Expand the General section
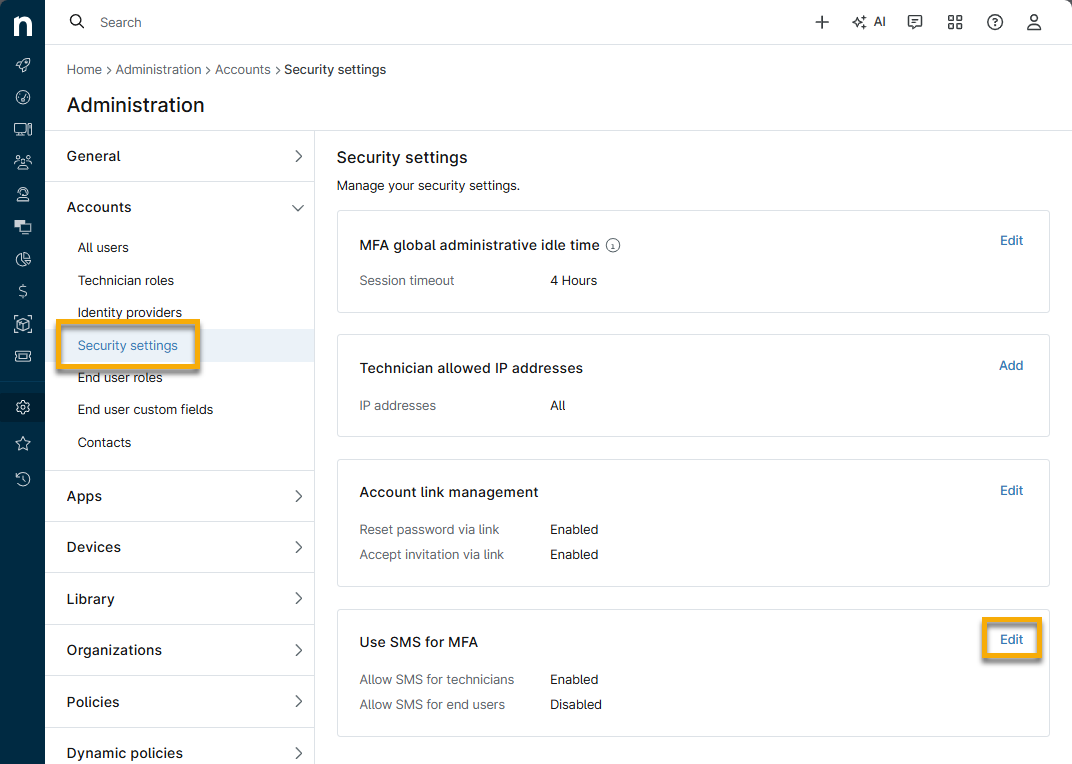The height and width of the screenshot is (764, 1072). pos(180,156)
